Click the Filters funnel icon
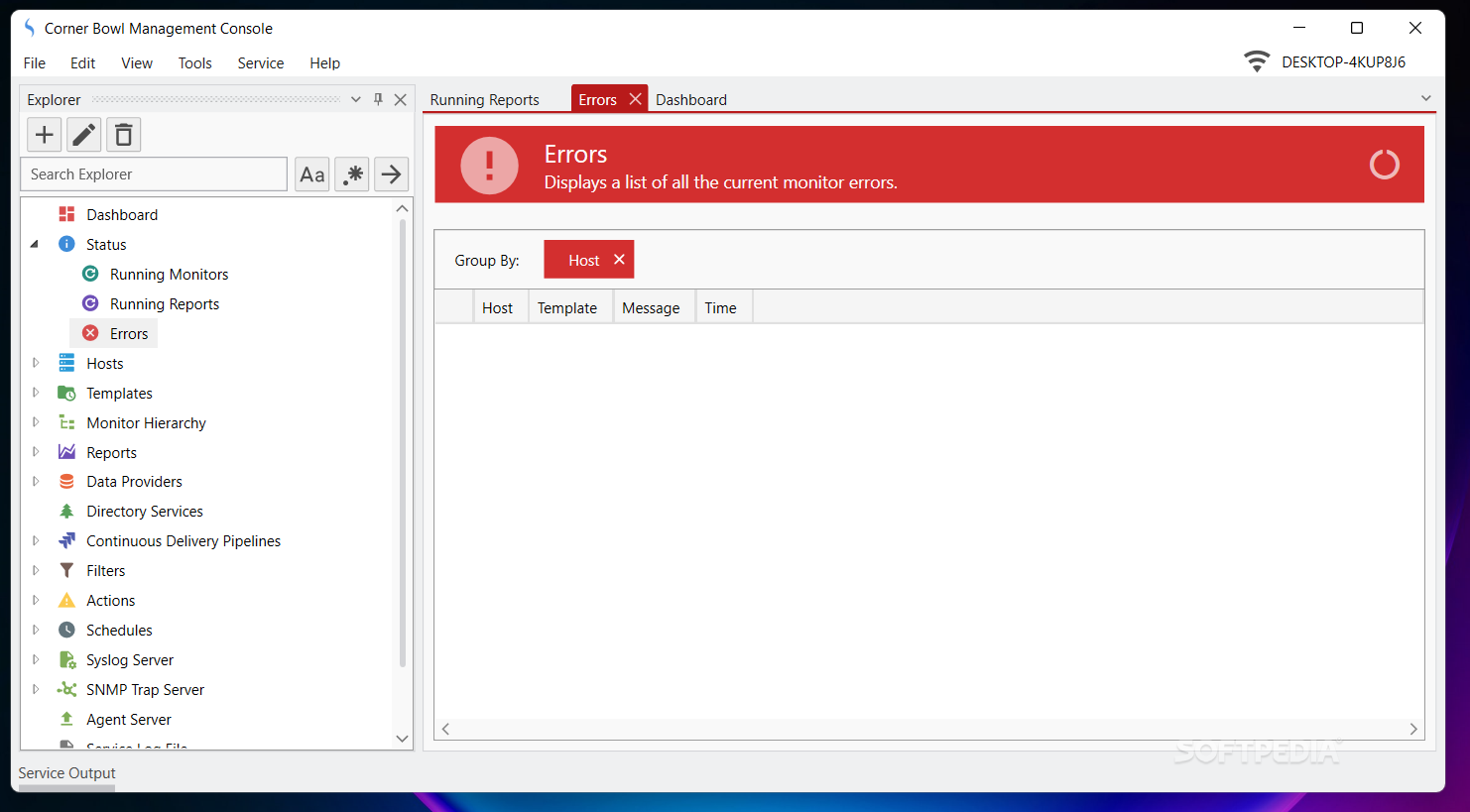The height and width of the screenshot is (812, 1470). 66,570
